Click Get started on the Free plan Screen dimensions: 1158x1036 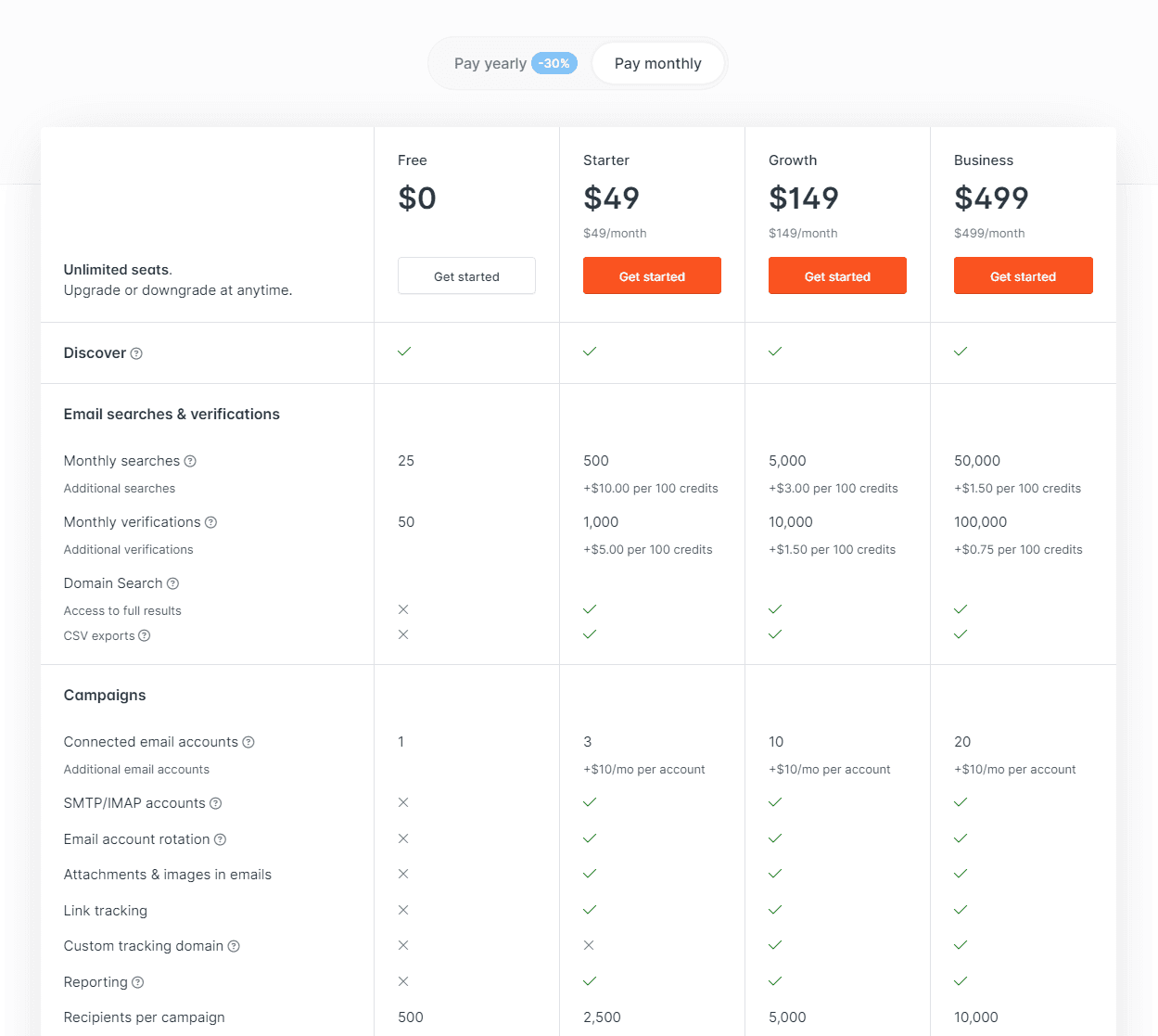coord(466,275)
